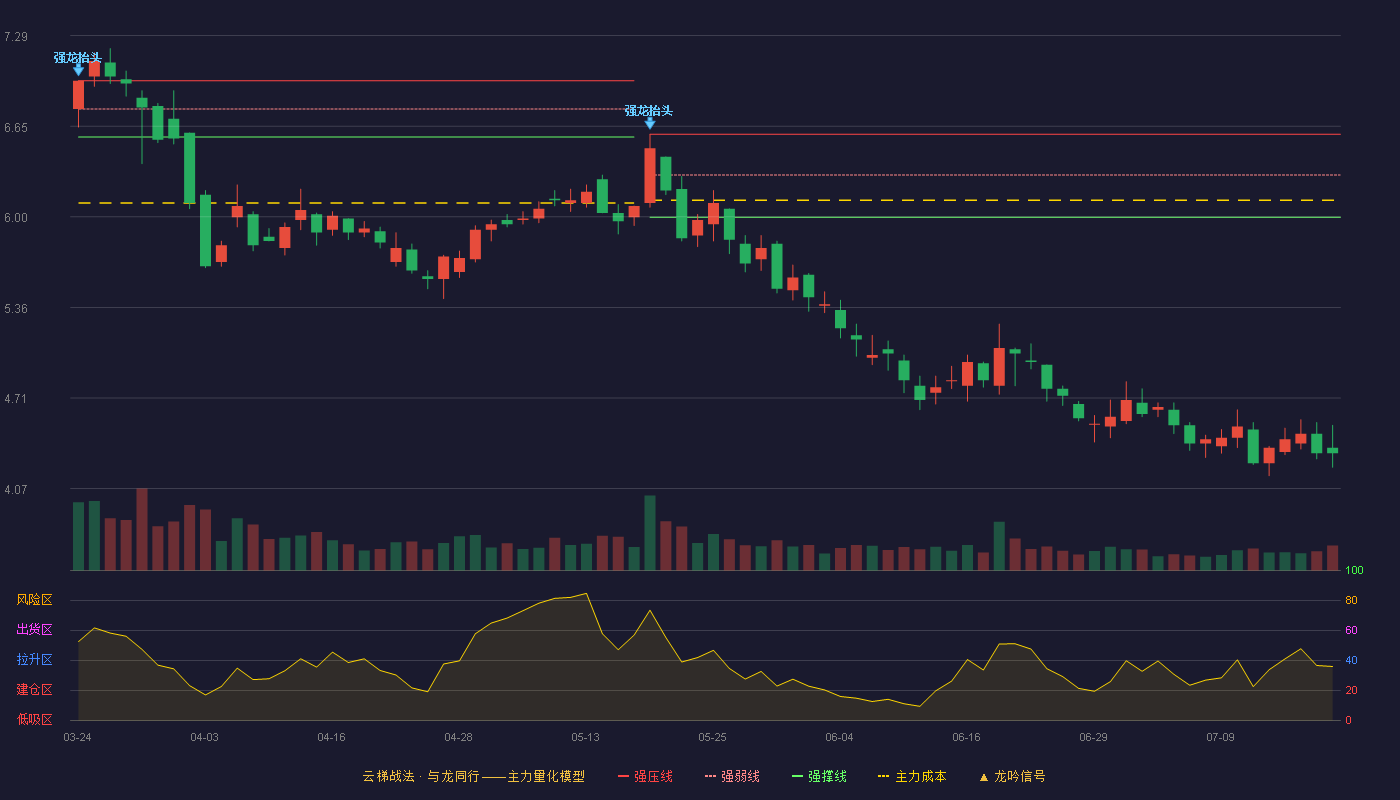Viewport: 1400px width, 800px height.
Task: Click the 6.00 price axis label
Action: click(15, 218)
